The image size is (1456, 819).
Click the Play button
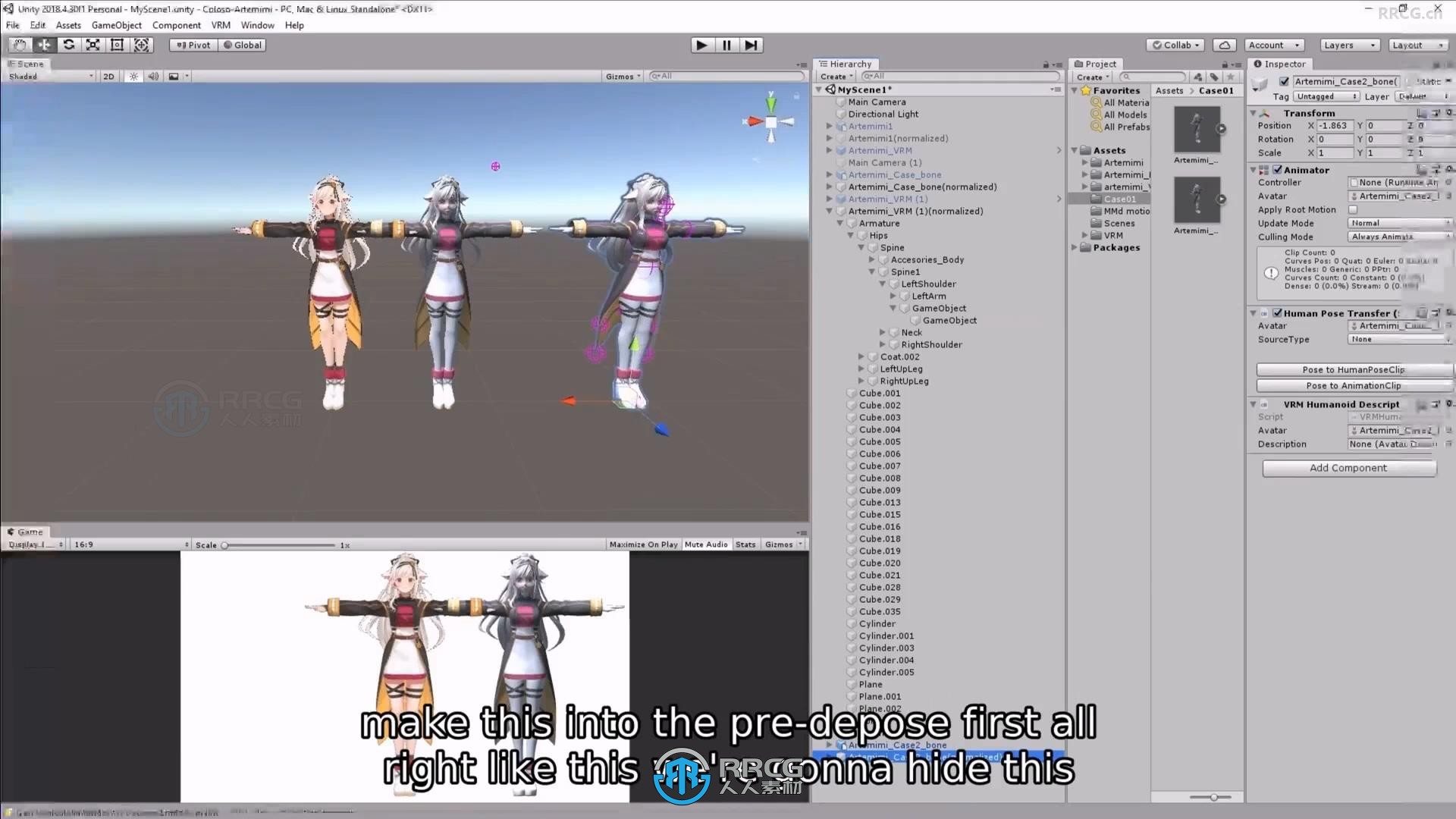point(701,45)
